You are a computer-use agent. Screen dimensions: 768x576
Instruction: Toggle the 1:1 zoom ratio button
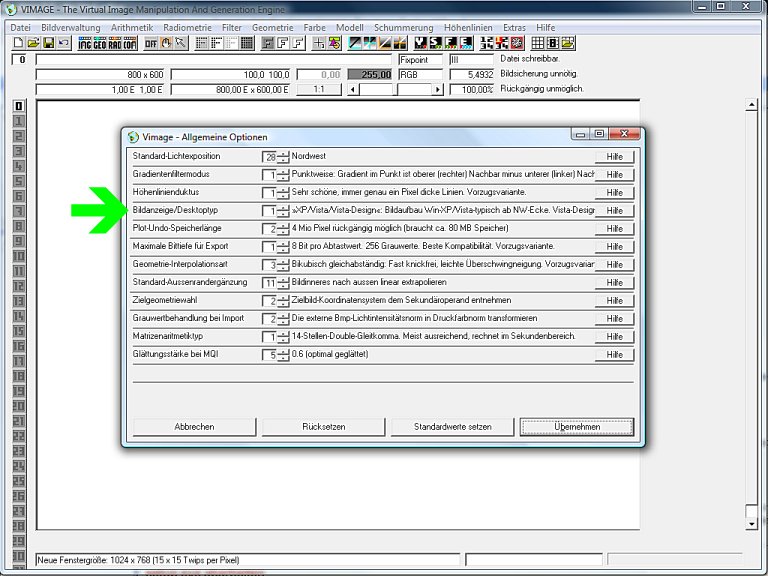[318, 89]
